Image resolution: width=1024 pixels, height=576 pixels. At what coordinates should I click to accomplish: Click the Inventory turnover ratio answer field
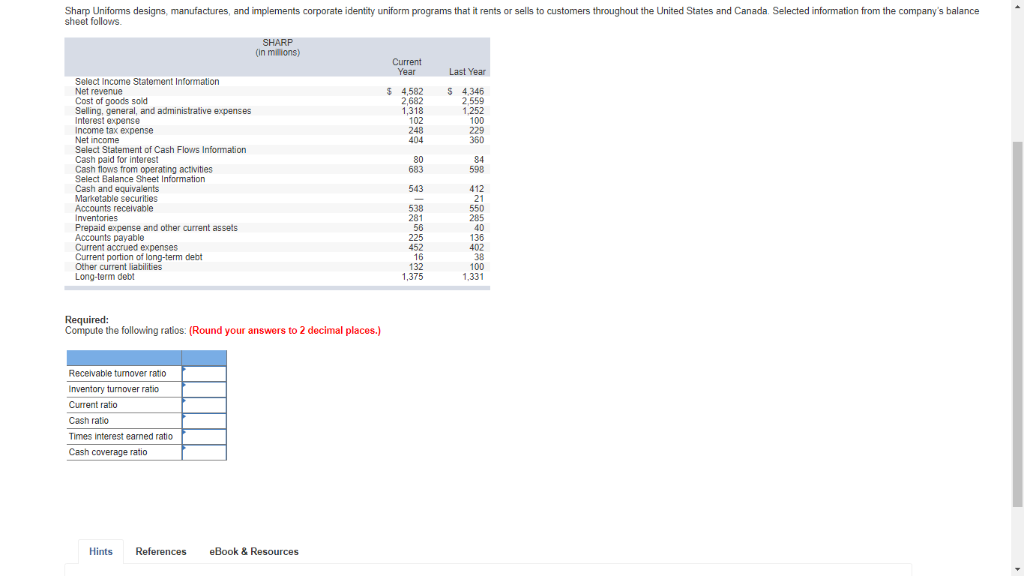click(204, 389)
